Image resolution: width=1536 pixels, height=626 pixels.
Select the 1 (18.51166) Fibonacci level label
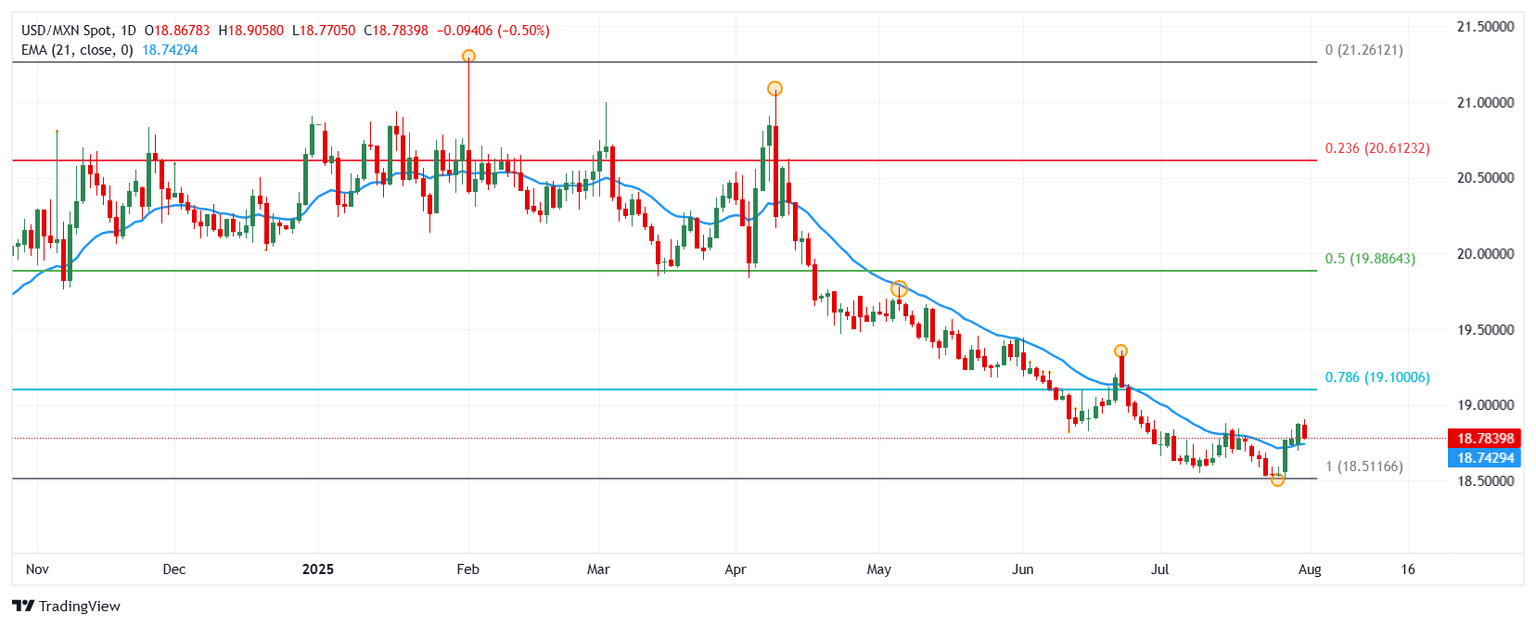click(1364, 467)
